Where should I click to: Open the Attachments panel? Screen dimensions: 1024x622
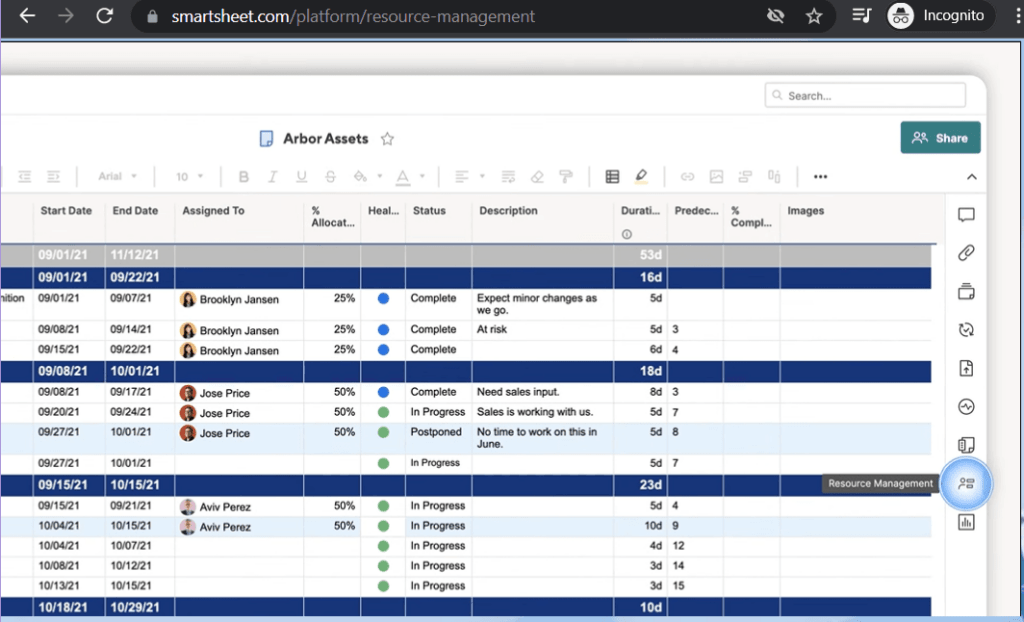(x=965, y=253)
